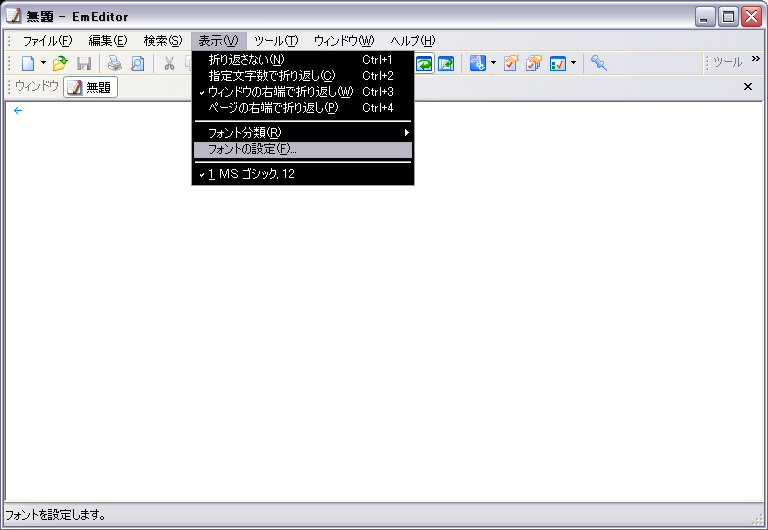Screen dimensions: 768x530
Task: Select checked font 1 MS ゴシック, 12
Action: click(x=303, y=174)
